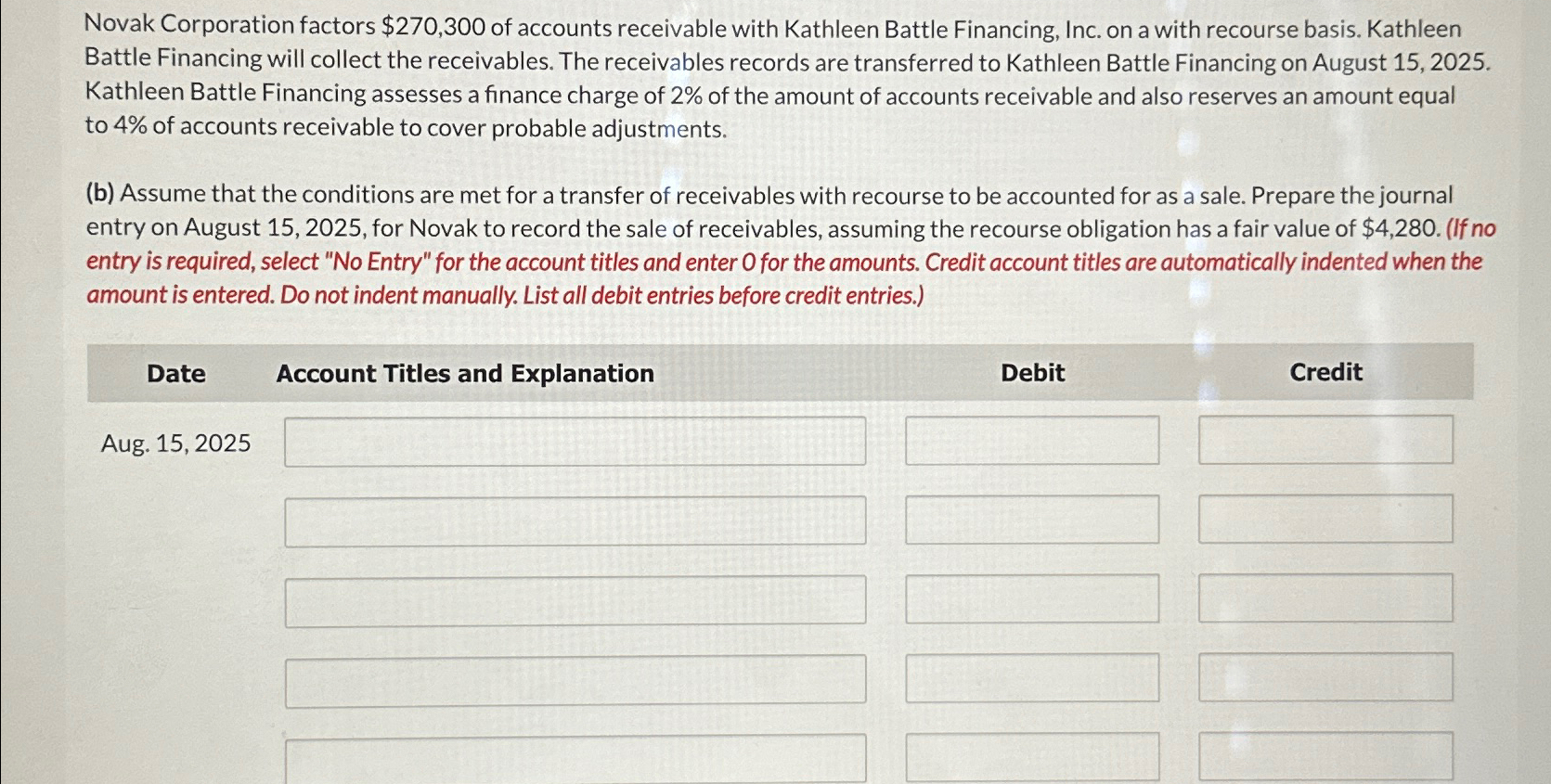Click the first row Debit amount field

tap(1032, 440)
